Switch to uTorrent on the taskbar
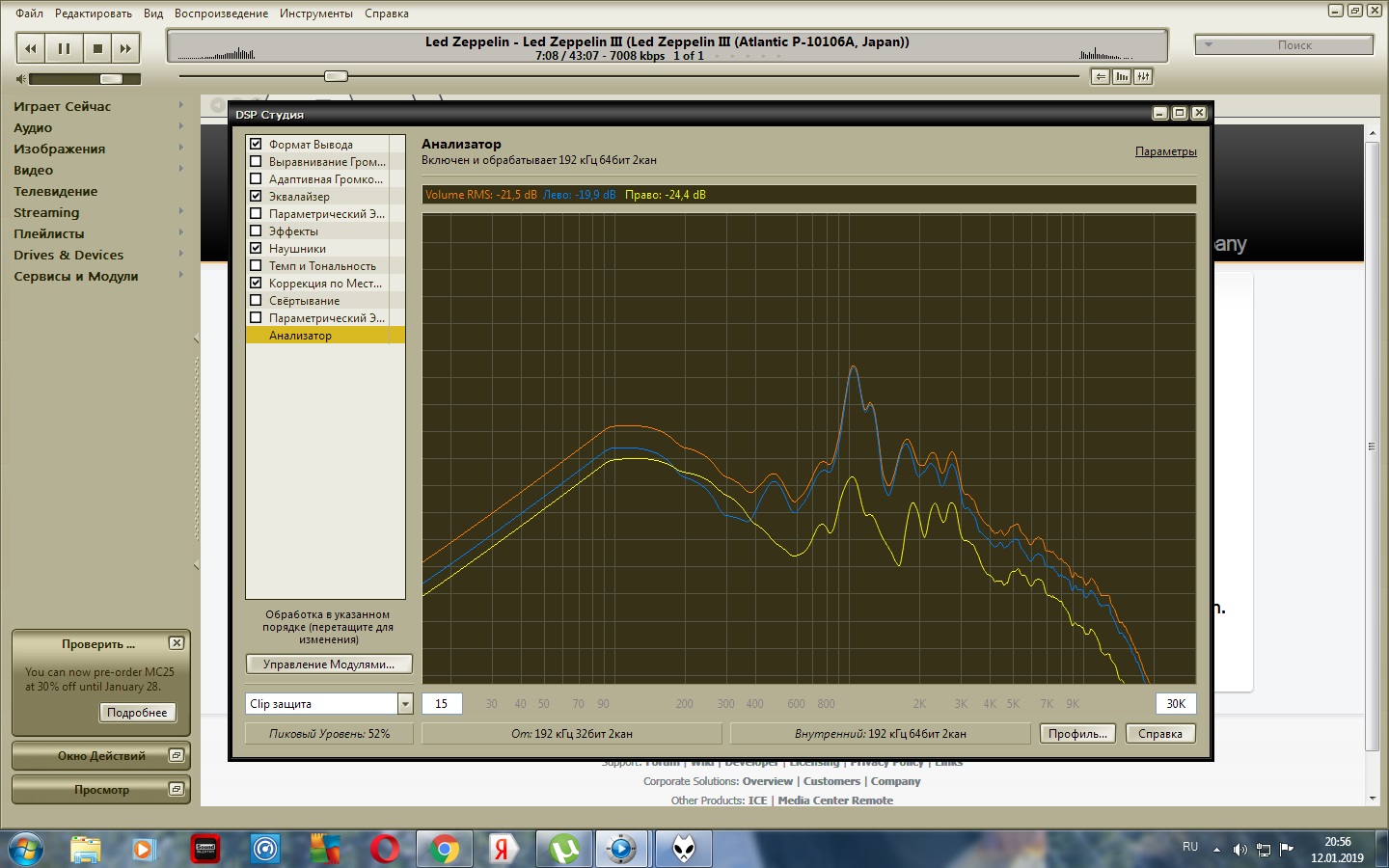Viewport: 1389px width, 868px height. click(x=563, y=849)
